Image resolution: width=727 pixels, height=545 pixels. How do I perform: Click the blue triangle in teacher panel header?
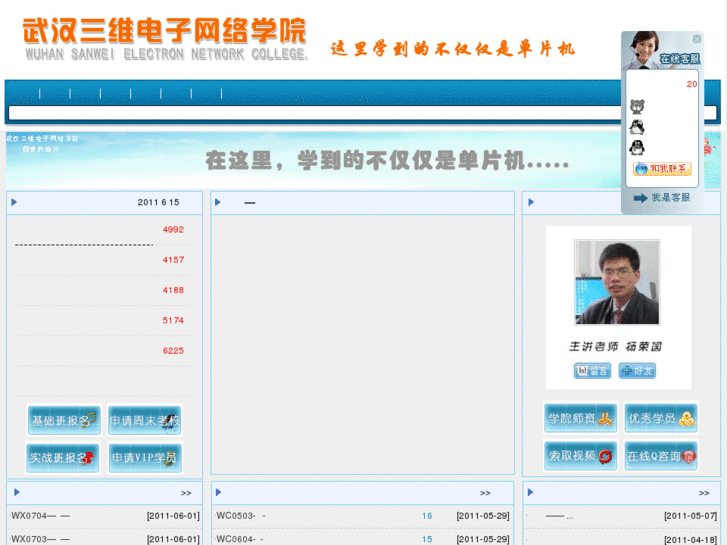531,202
